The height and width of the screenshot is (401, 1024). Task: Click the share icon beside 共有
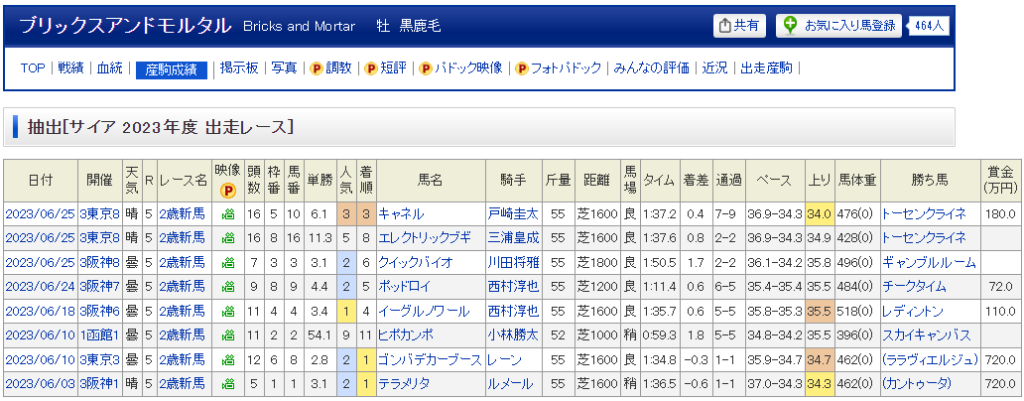coord(725,26)
